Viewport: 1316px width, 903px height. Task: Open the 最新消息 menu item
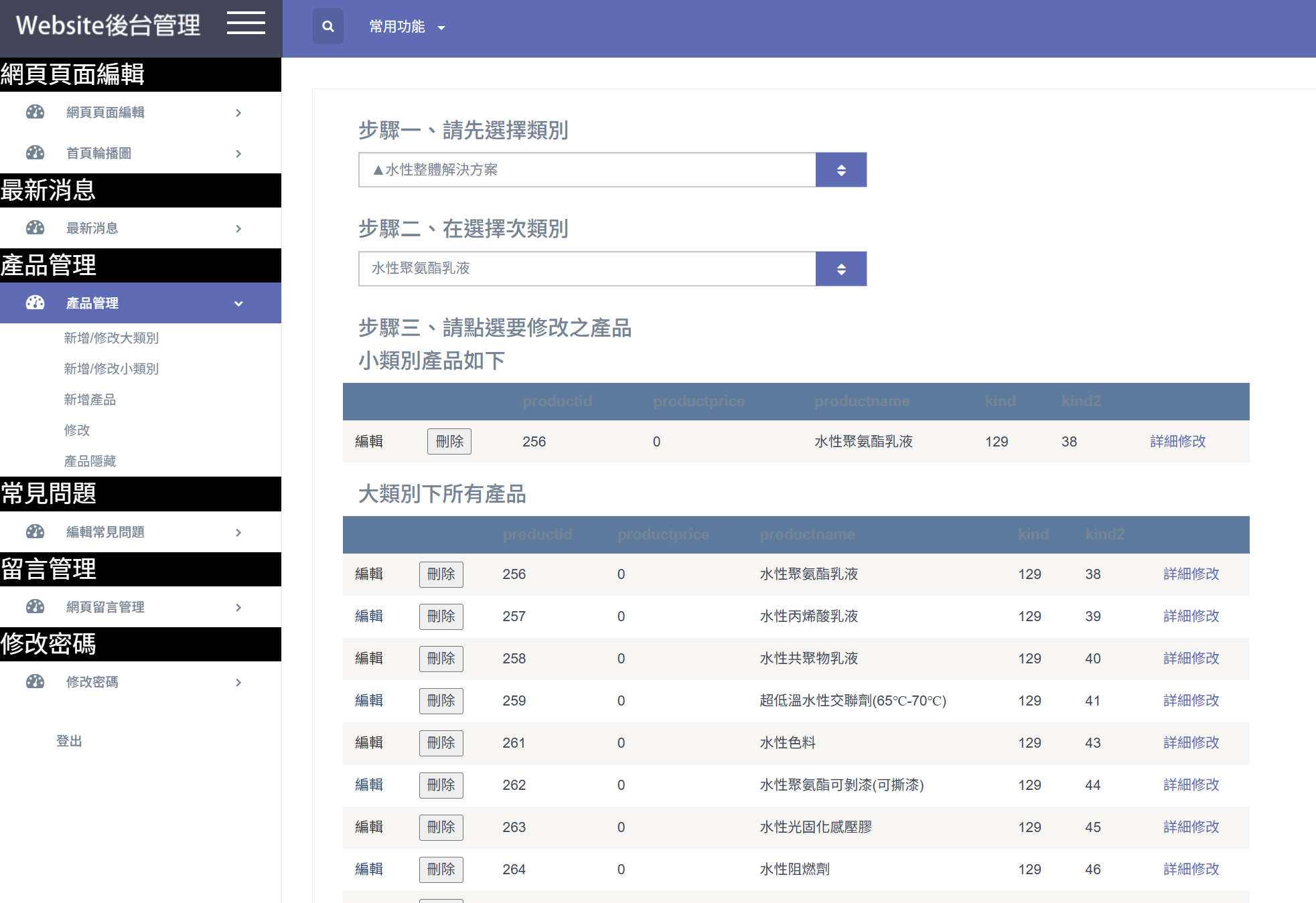[x=141, y=228]
